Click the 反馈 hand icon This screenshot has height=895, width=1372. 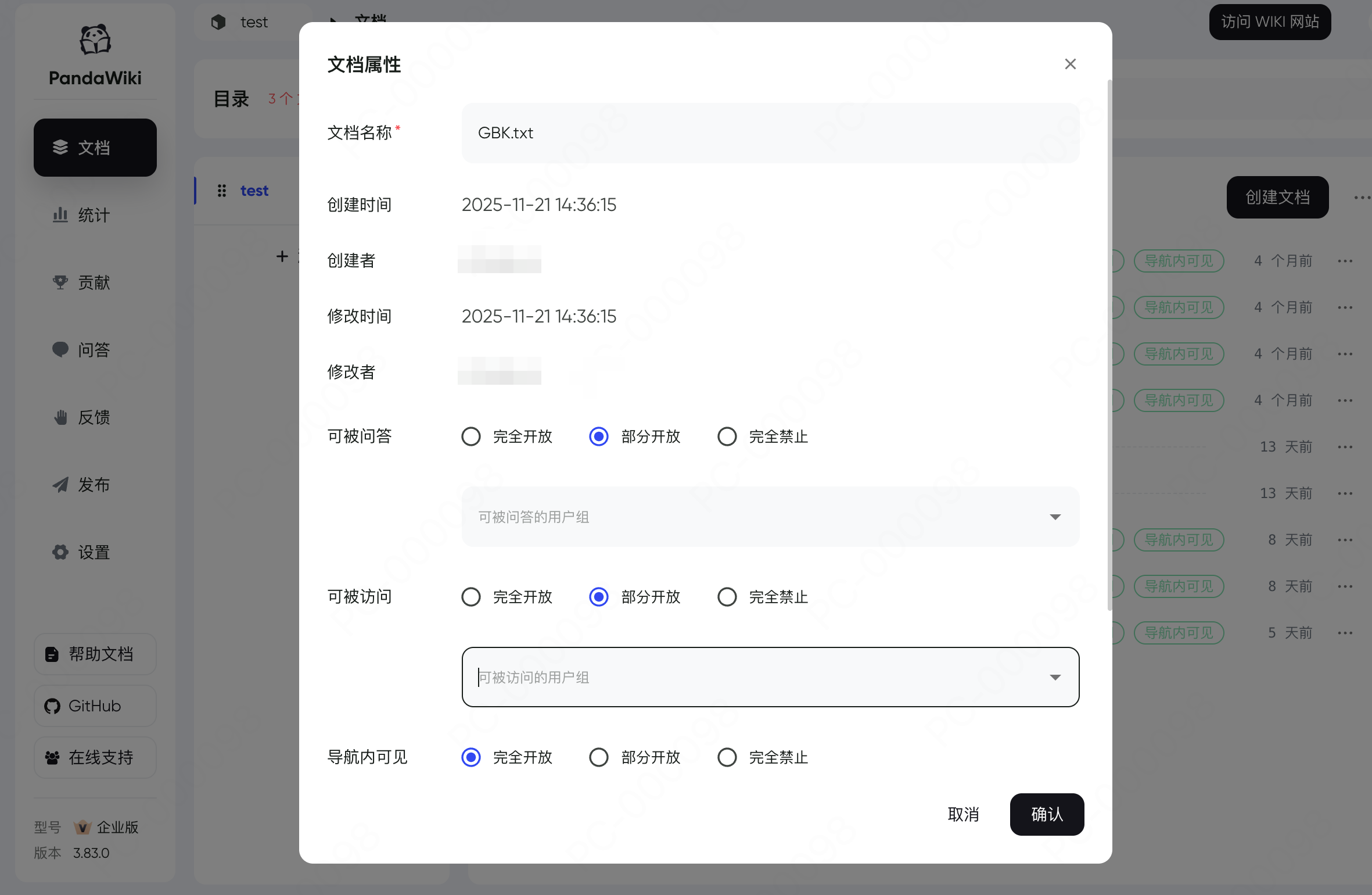pos(60,417)
